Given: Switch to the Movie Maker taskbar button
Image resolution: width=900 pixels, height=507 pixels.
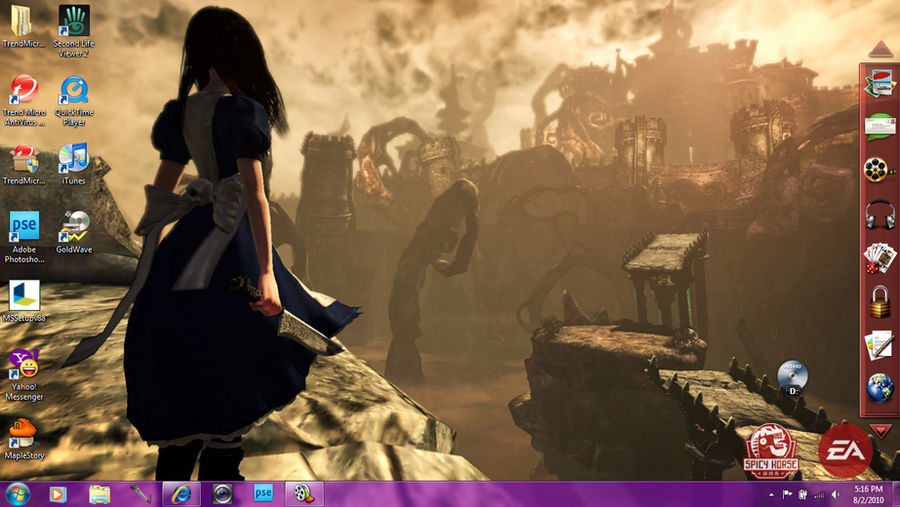Looking at the screenshot, I should (x=304, y=494).
